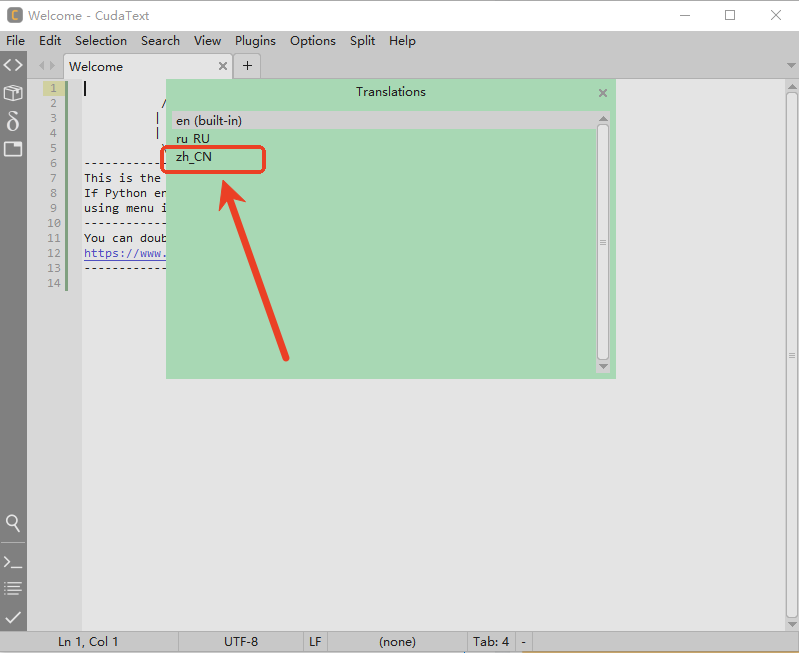This screenshot has height=653, width=799.
Task: Select ru_RU translation
Action: (384, 139)
